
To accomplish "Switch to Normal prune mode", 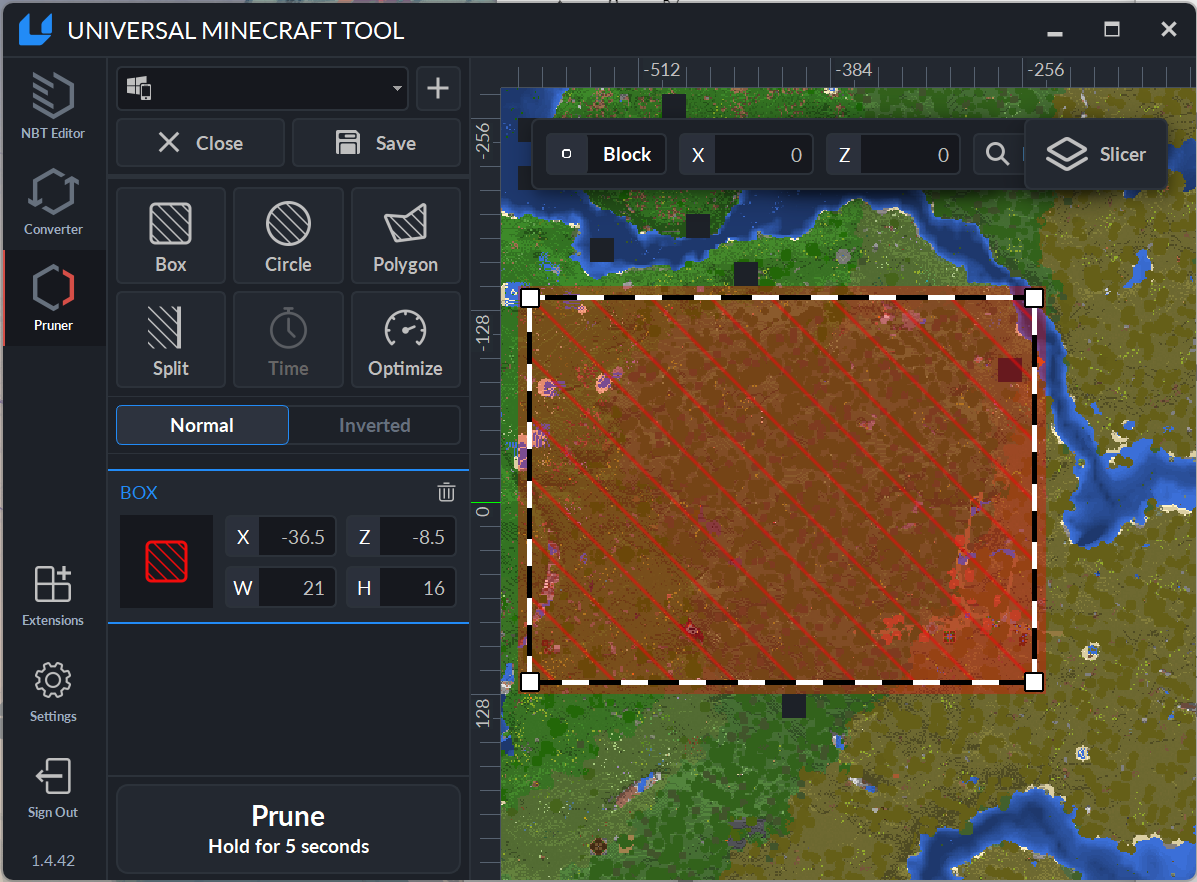I will 202,425.
